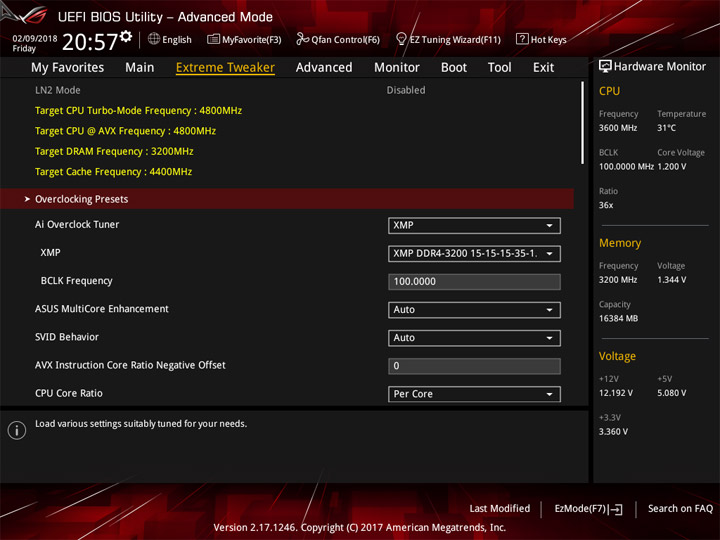Go to the Advanced tab
Image resolution: width=720 pixels, height=540 pixels.
point(324,68)
